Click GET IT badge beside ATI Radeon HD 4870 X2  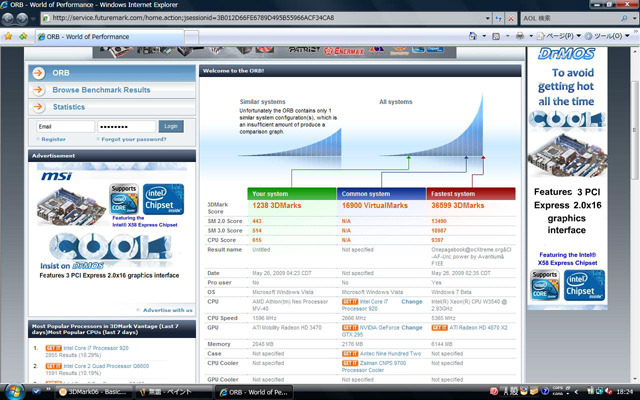(x=440, y=327)
